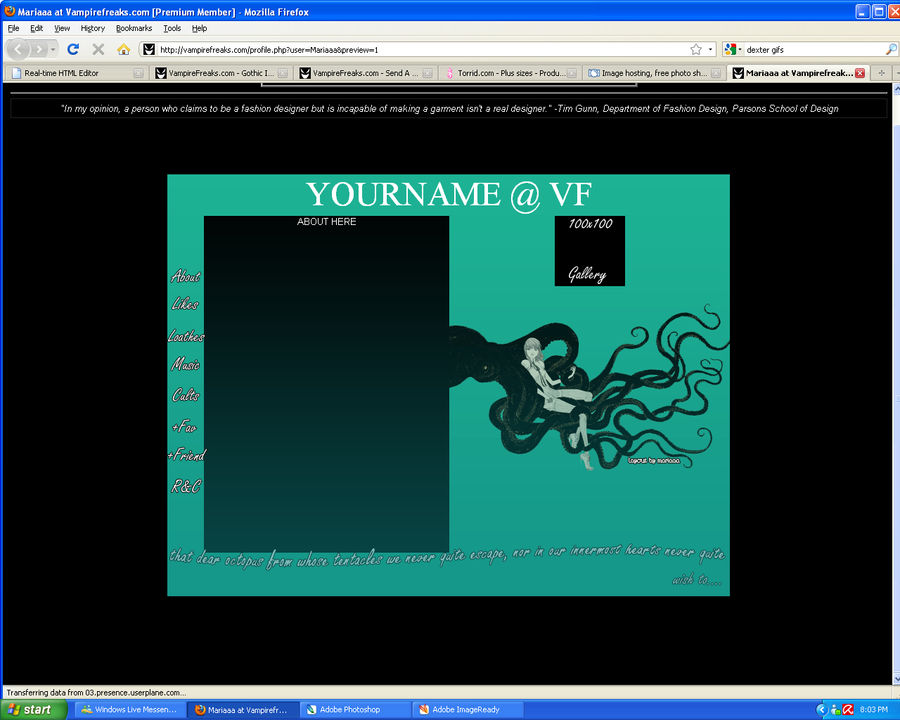Click the ABOUT HERE text
Image resolution: width=900 pixels, height=720 pixels.
327,222
